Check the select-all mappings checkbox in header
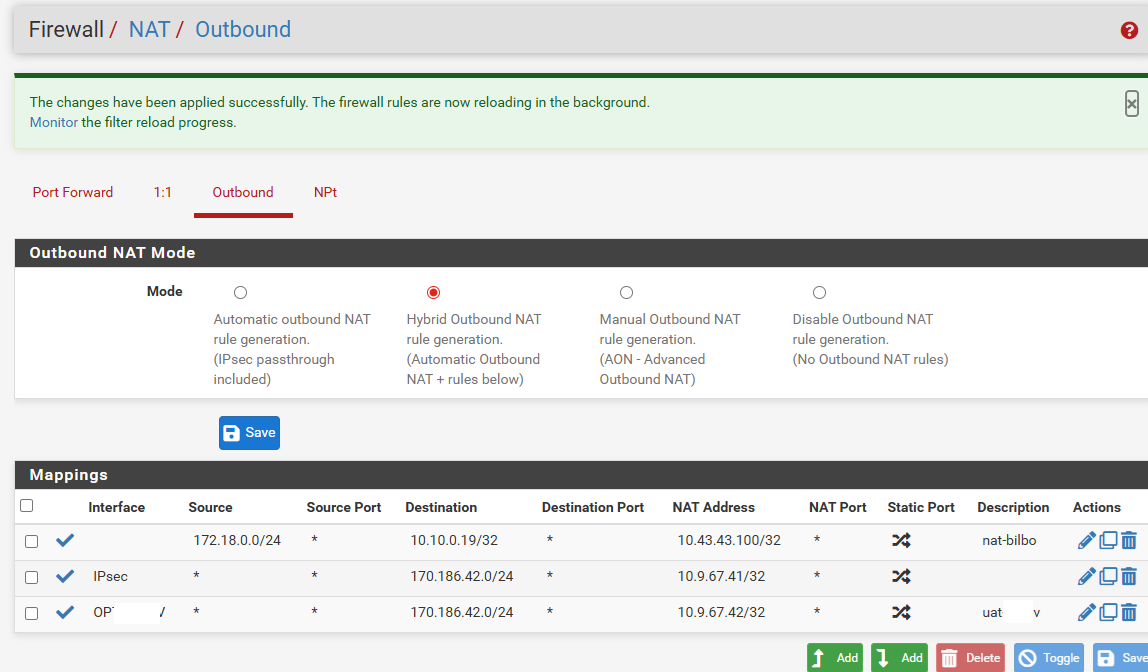This screenshot has width=1148, height=672. (27, 506)
